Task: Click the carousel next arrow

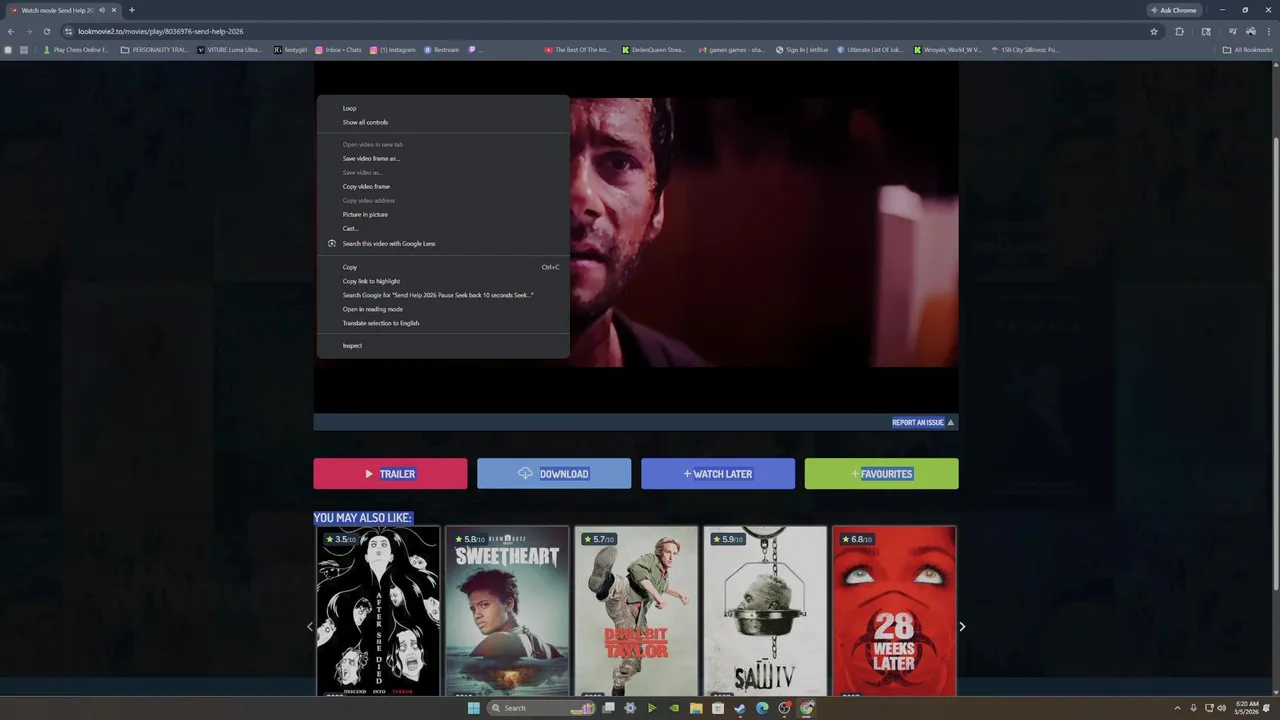Action: tap(962, 627)
